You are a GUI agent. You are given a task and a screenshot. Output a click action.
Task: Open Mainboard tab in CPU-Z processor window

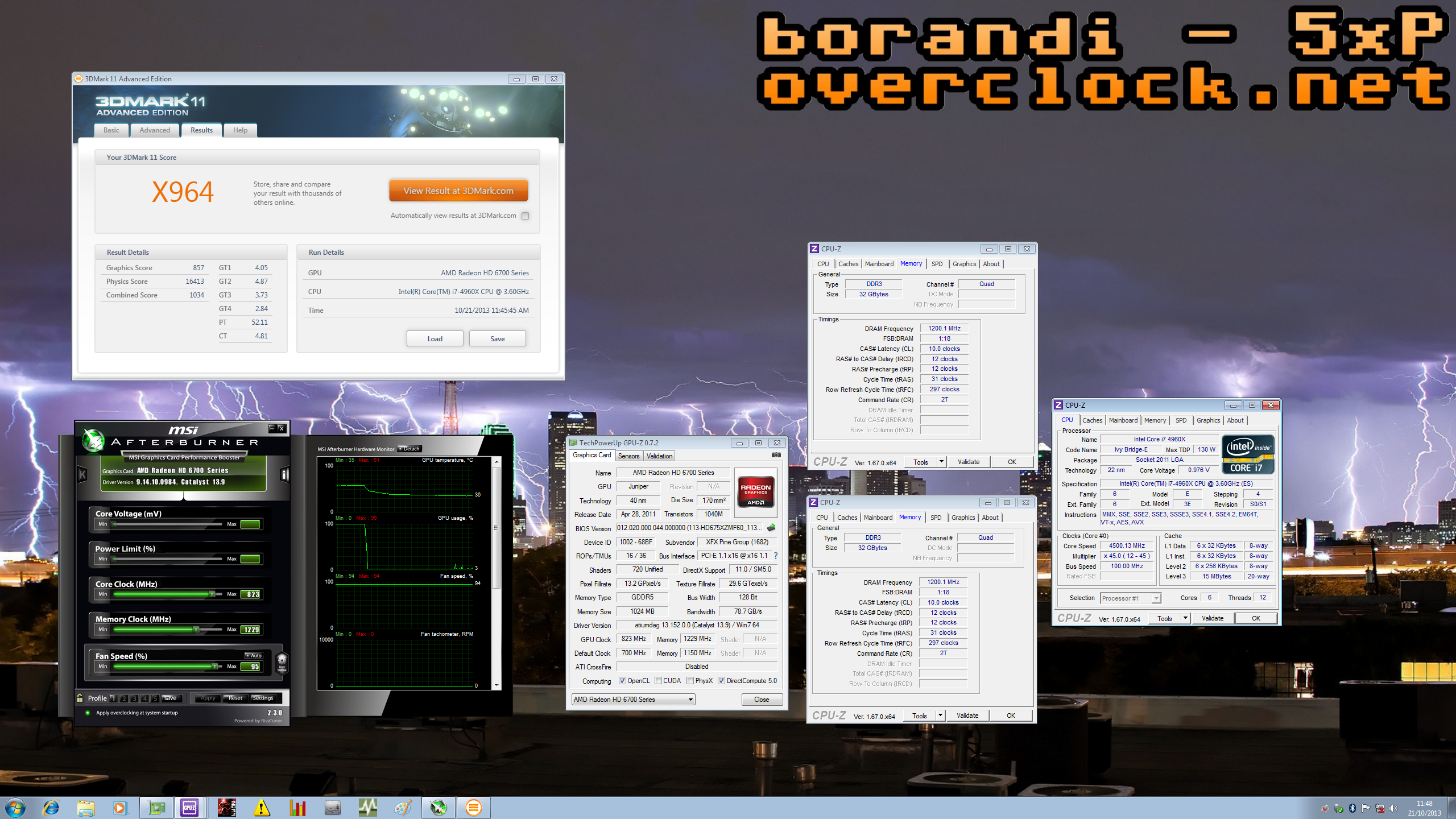(1123, 420)
